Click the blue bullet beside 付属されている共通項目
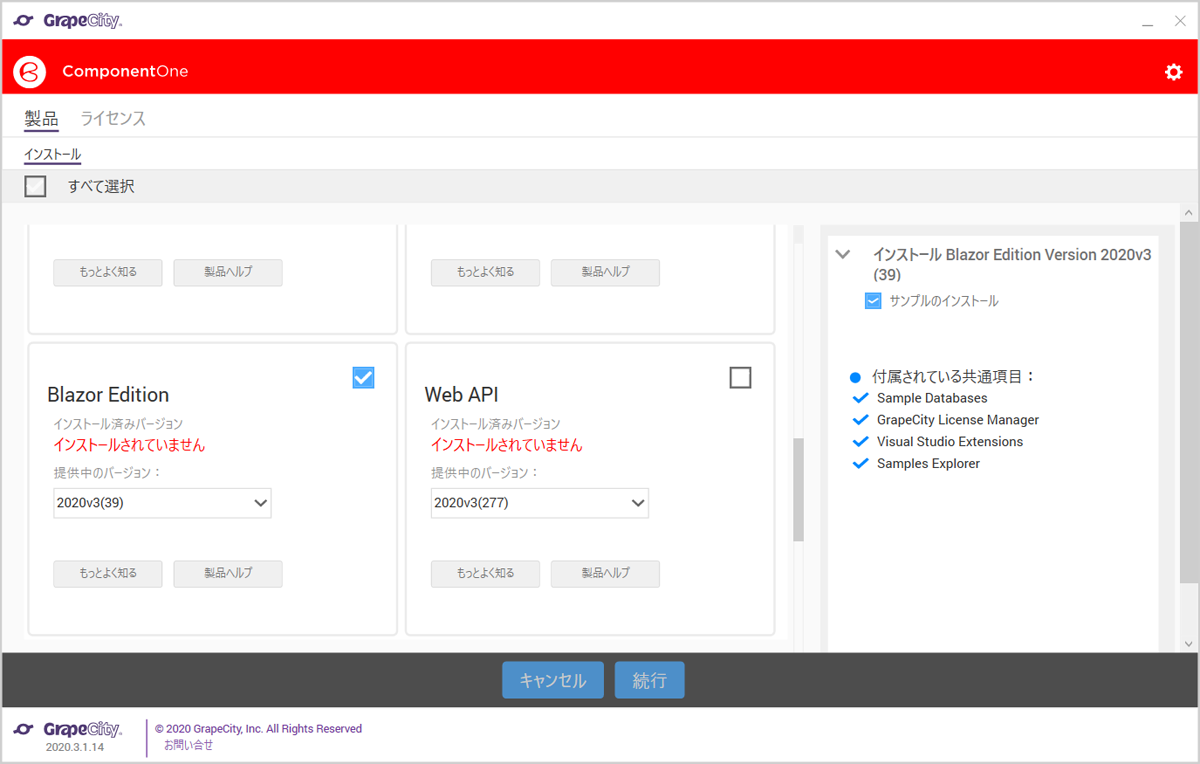 click(855, 378)
